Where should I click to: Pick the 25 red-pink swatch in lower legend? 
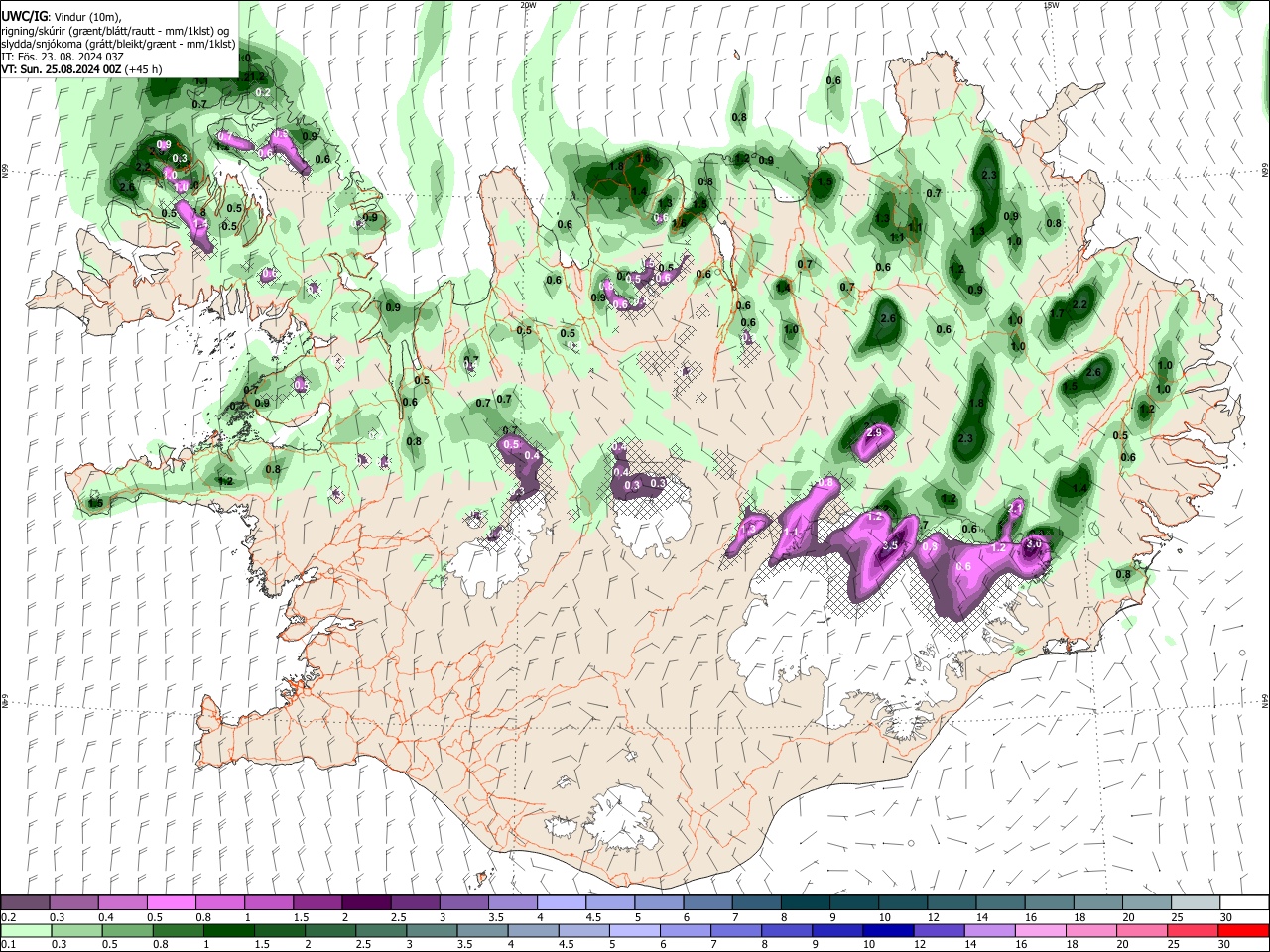(1192, 930)
